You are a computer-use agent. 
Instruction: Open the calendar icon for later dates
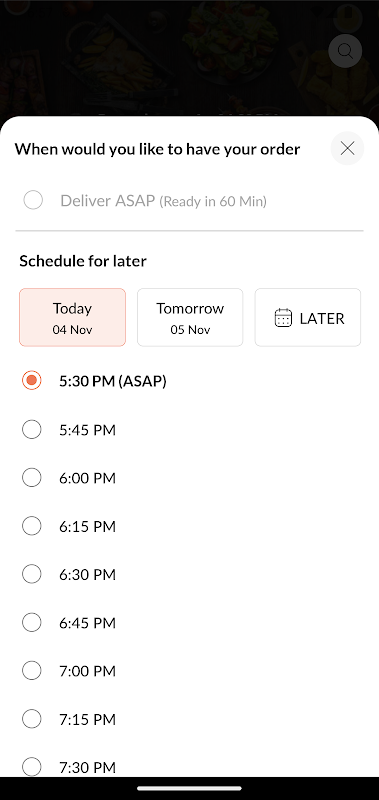coord(283,318)
